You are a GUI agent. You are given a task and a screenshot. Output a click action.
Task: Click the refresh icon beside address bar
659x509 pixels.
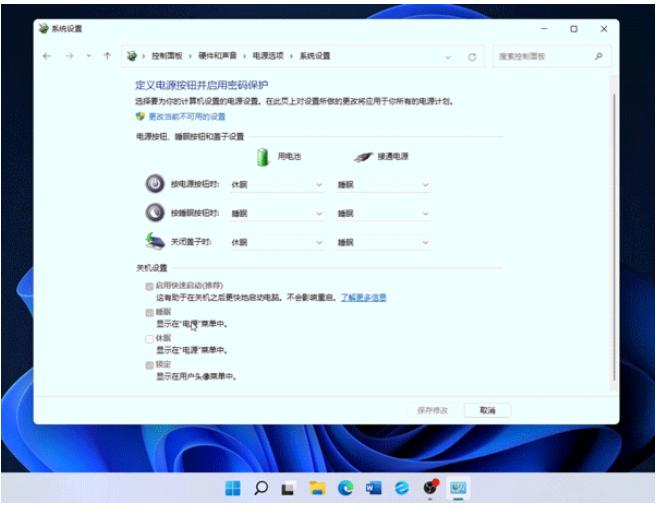(x=472, y=57)
